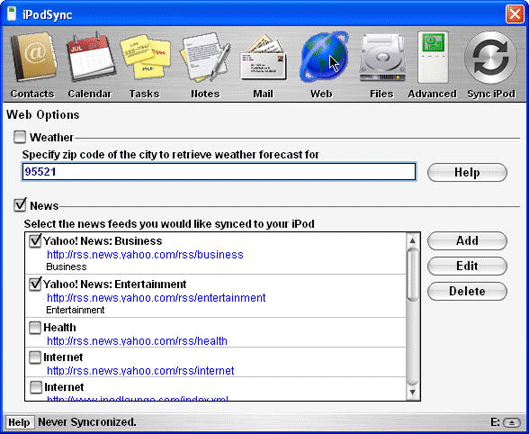Select the Tasks sticky notes icon
The height and width of the screenshot is (434, 529).
(145, 57)
